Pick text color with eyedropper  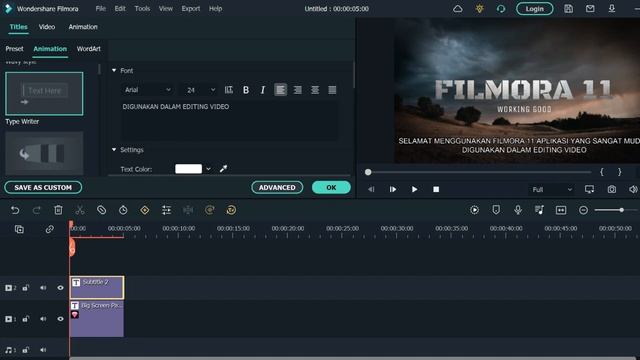click(x=223, y=169)
